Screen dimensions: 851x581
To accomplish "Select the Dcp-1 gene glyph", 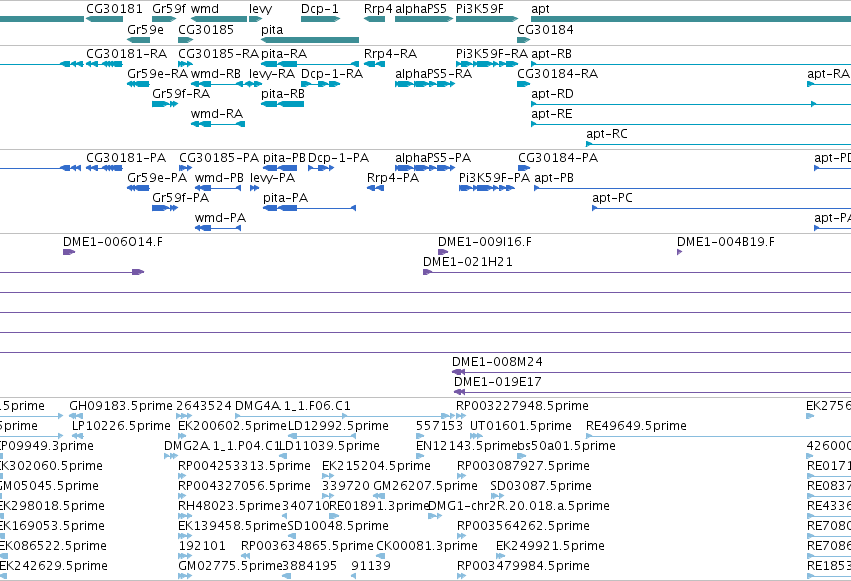I will [x=320, y=19].
